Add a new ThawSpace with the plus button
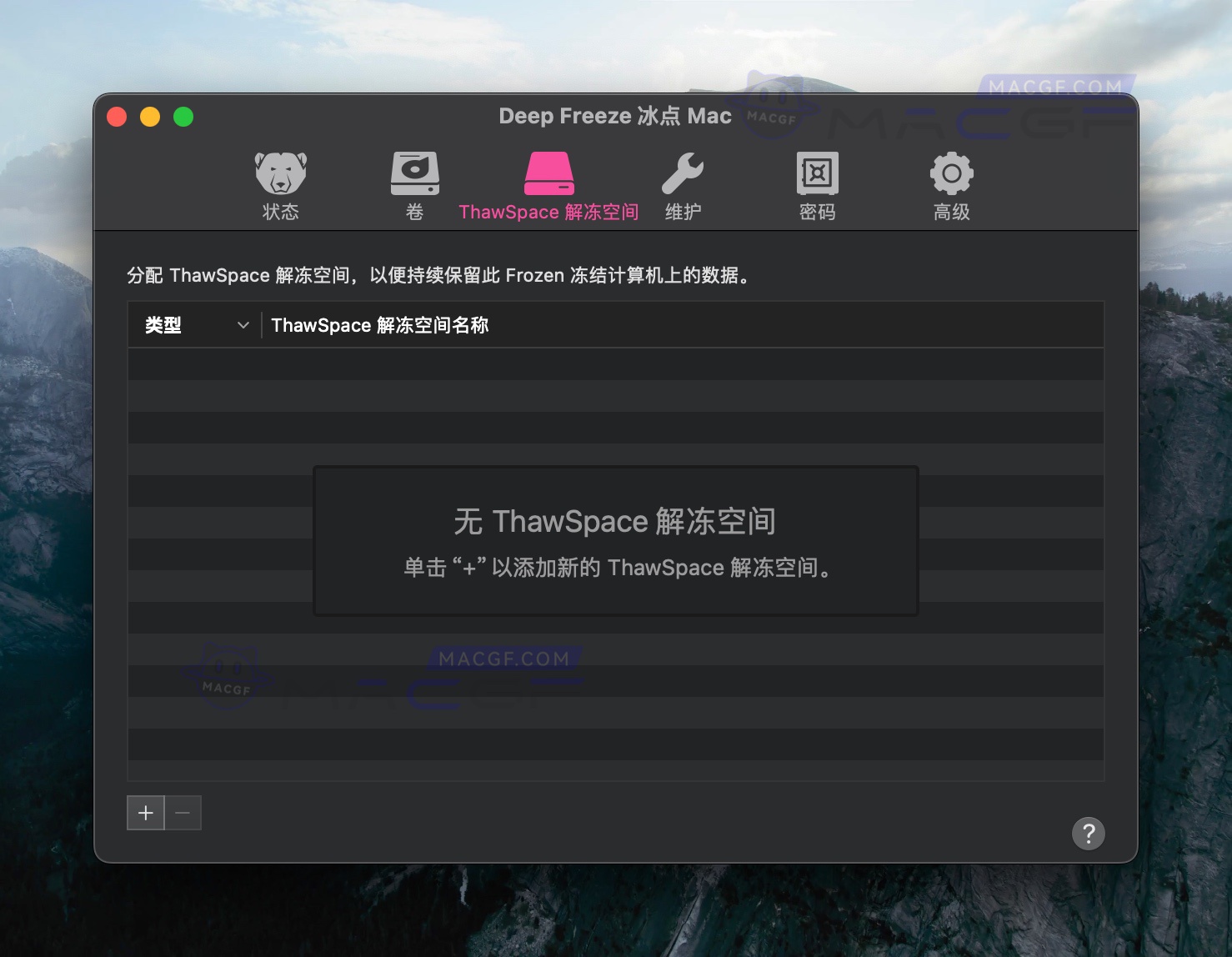This screenshot has width=1232, height=957. click(145, 813)
